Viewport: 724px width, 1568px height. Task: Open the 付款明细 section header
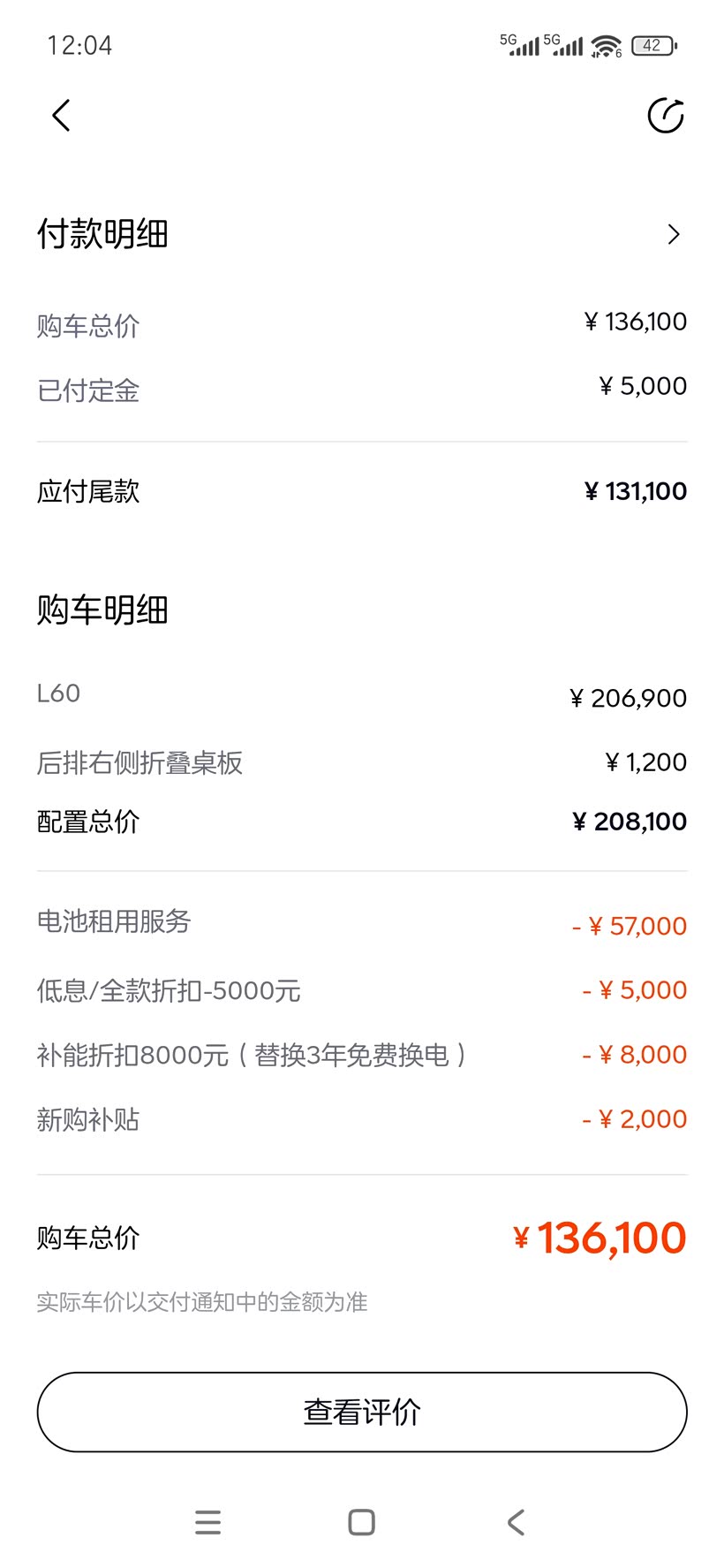click(102, 234)
